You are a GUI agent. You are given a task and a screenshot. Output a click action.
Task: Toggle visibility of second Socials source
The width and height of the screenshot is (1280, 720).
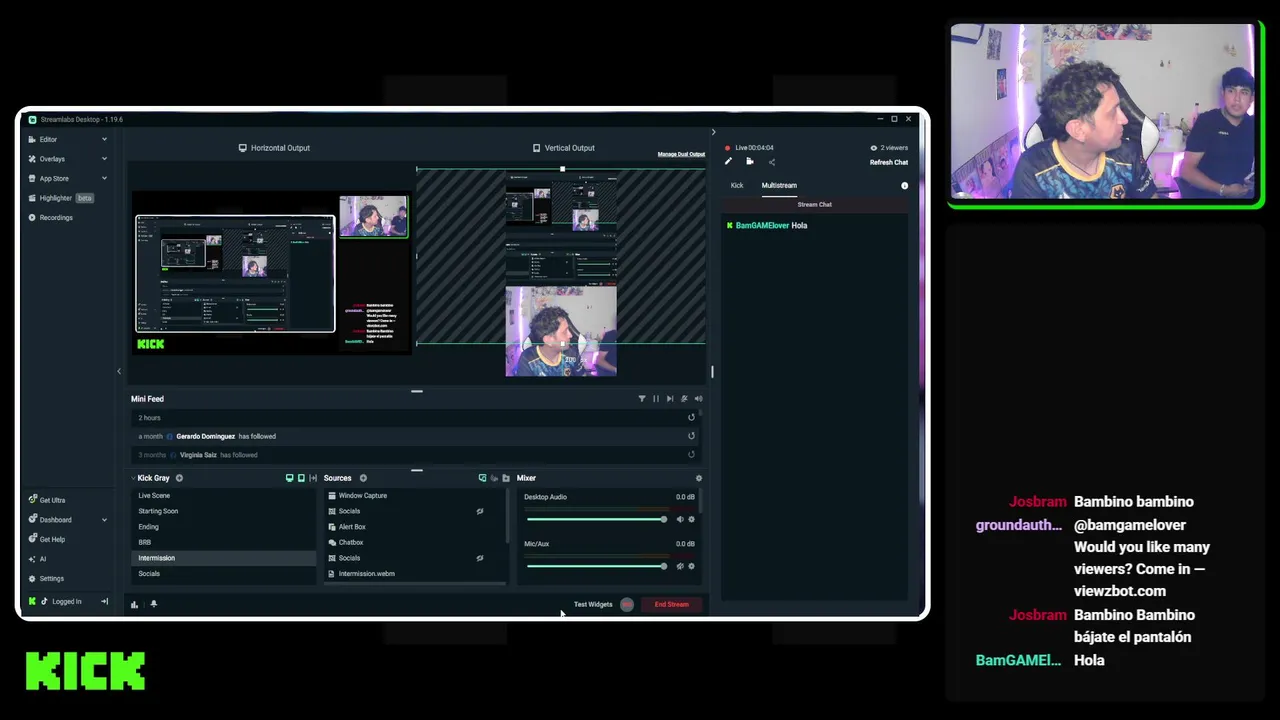point(480,558)
